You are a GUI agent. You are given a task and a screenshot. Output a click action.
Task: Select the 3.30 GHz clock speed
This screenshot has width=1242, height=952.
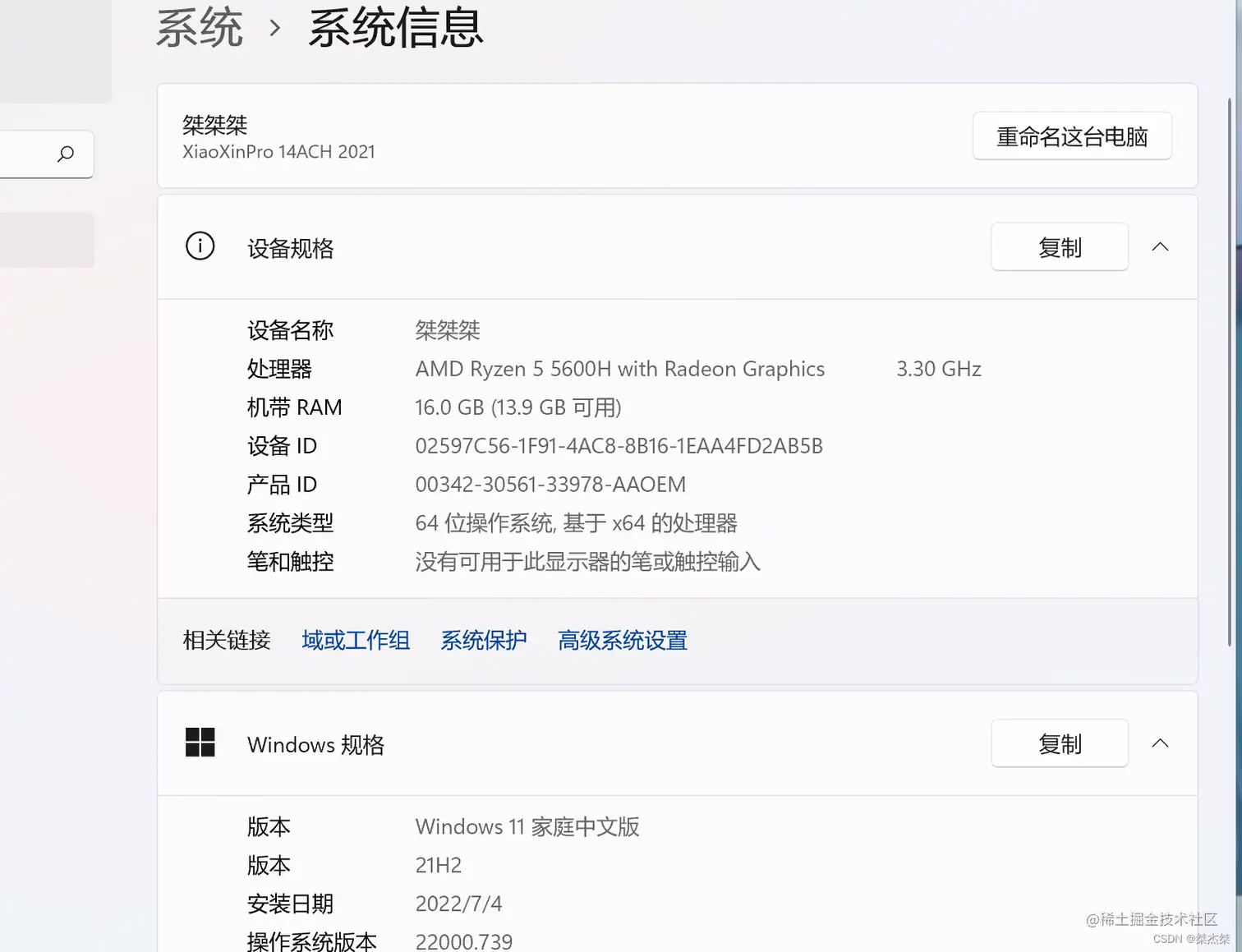click(x=939, y=370)
